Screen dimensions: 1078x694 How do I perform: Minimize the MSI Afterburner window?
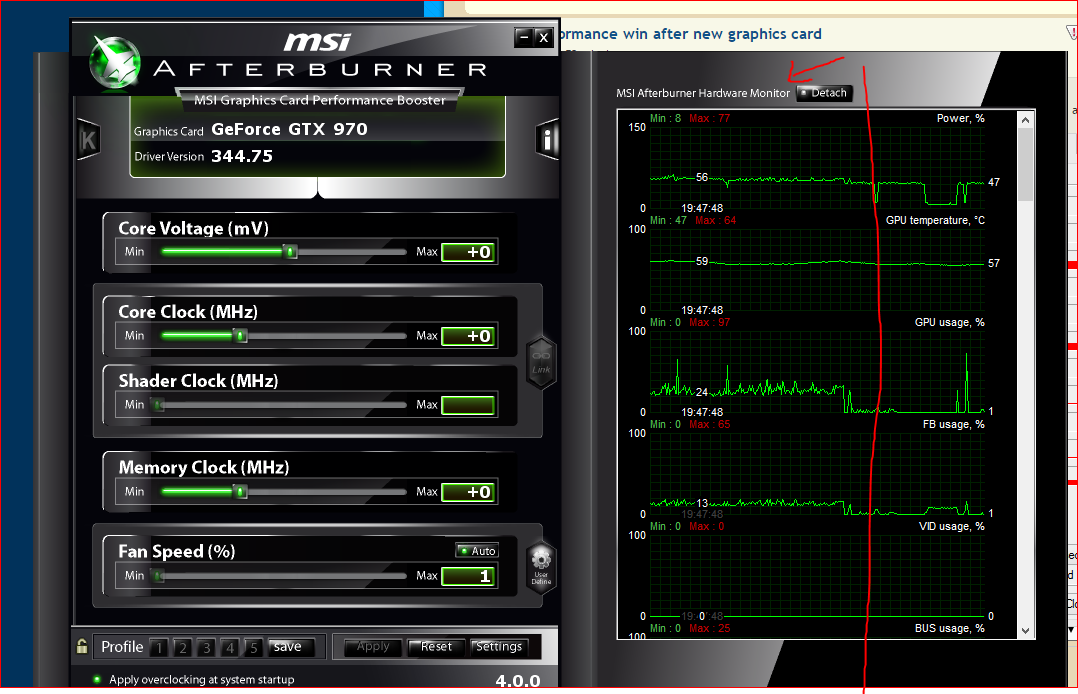[x=524, y=37]
